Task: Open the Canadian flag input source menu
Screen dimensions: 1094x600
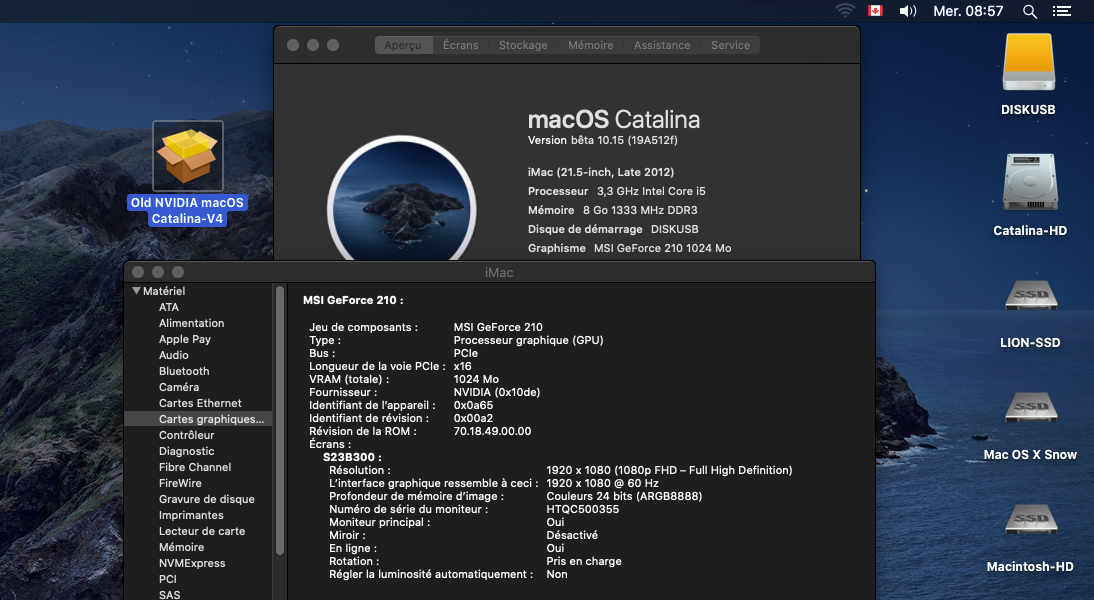Action: point(875,11)
